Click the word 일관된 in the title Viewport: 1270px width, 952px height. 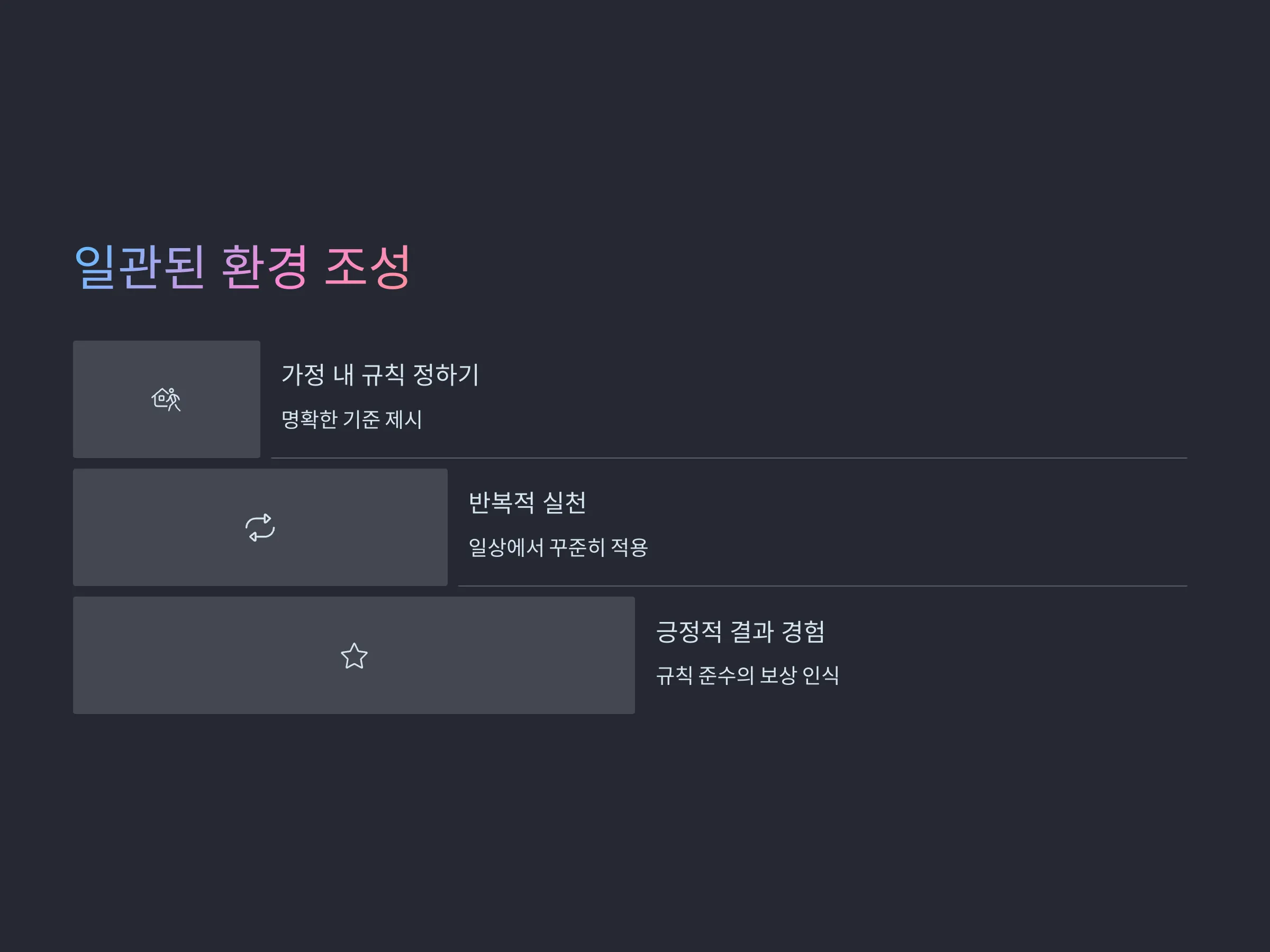tap(140, 267)
